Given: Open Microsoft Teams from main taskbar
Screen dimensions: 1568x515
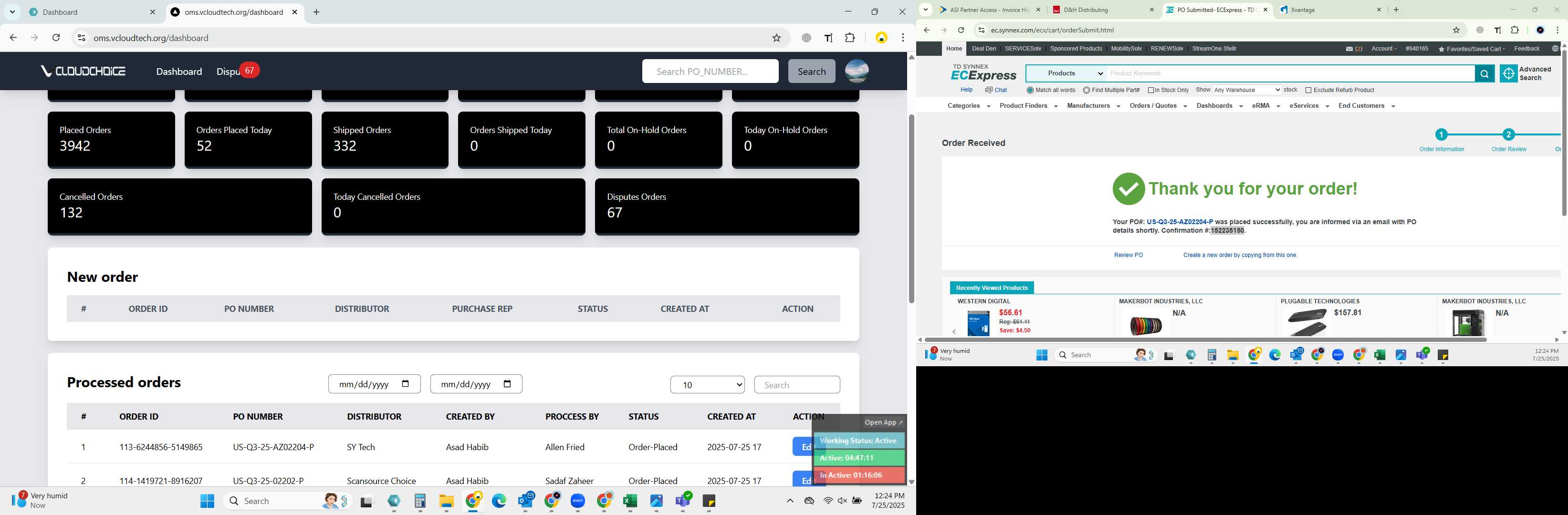Looking at the screenshot, I should (683, 501).
